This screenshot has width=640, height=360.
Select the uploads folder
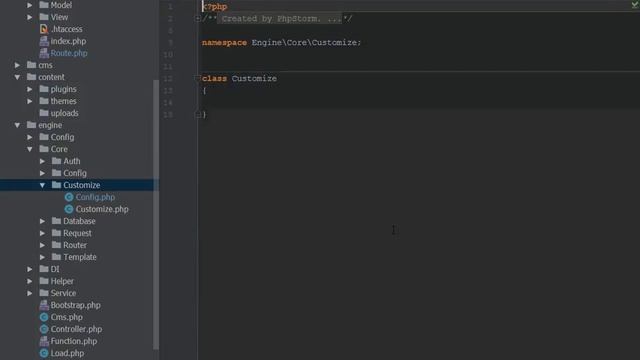64,113
